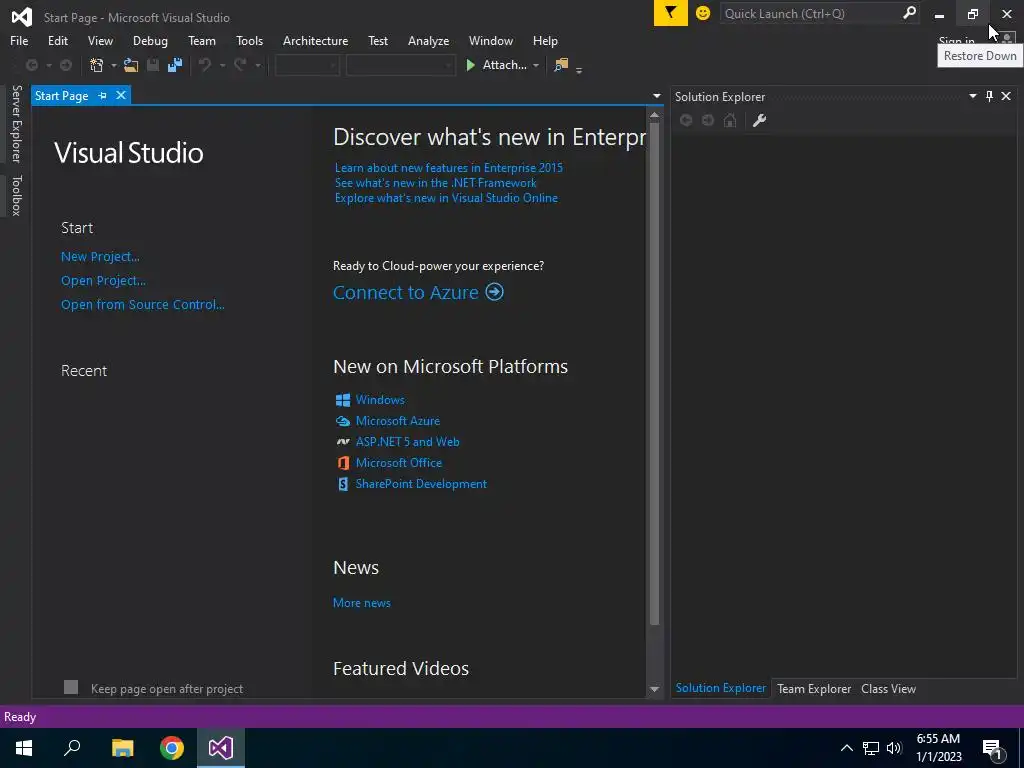Click the Redo toolbar icon
Image resolution: width=1024 pixels, height=768 pixels.
point(240,65)
